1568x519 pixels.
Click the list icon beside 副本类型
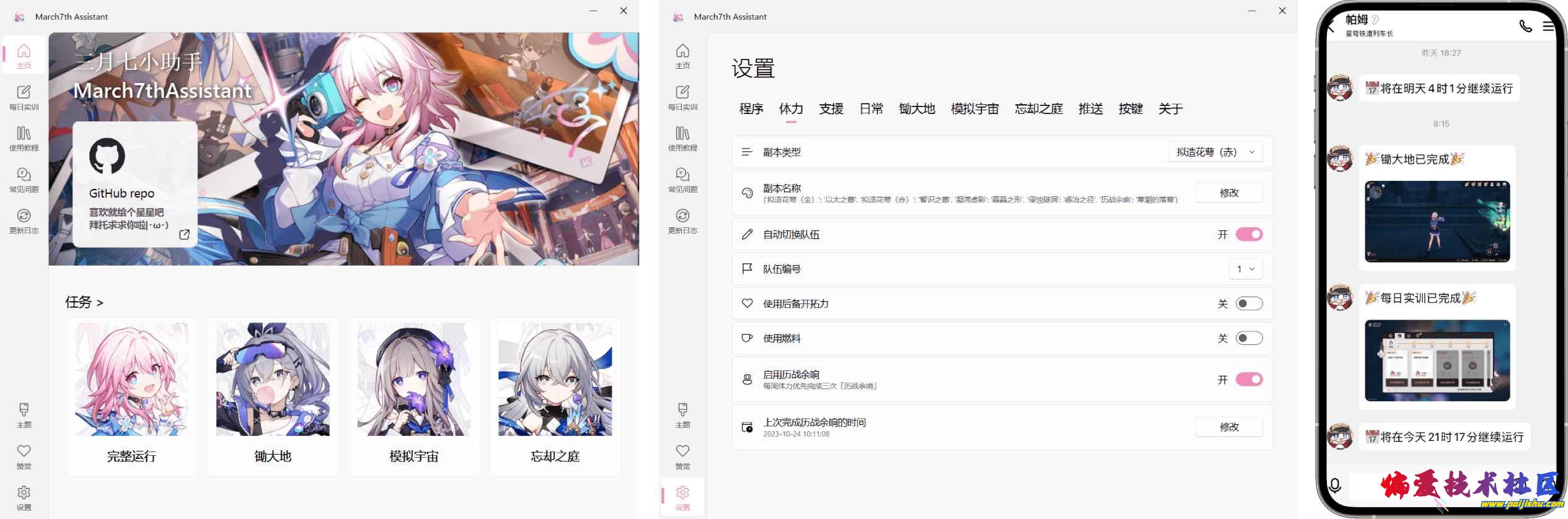point(747,152)
